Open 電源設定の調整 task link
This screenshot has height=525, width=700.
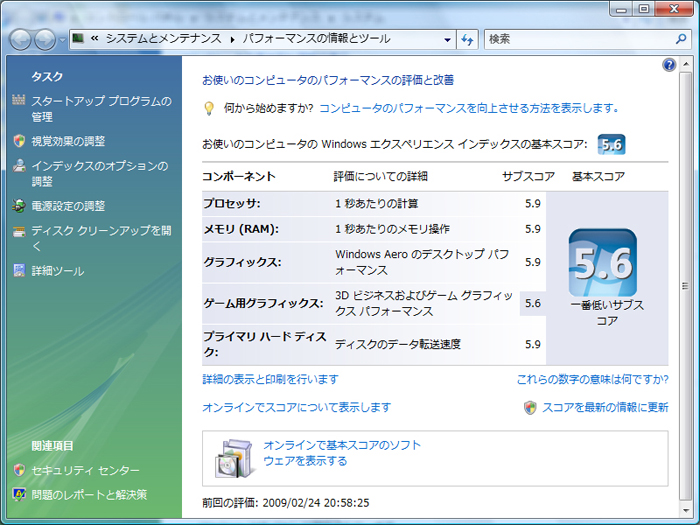click(68, 206)
